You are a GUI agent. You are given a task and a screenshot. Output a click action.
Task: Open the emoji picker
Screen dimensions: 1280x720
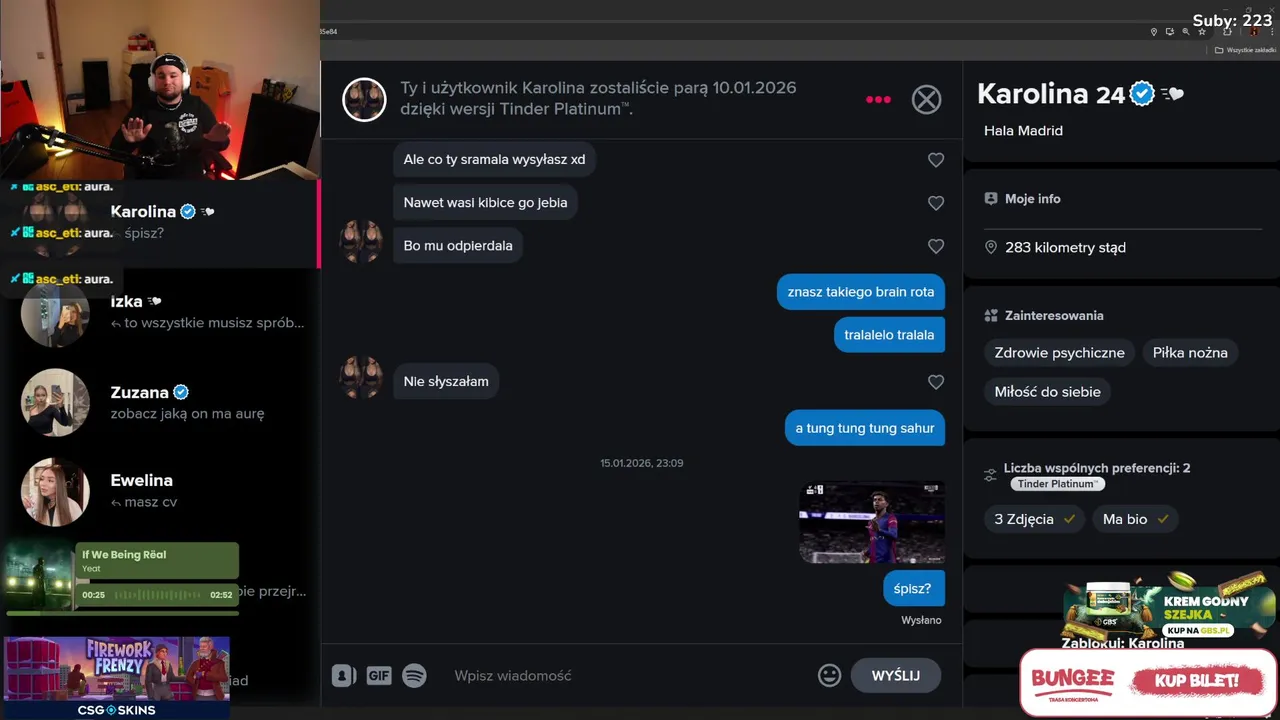(829, 676)
